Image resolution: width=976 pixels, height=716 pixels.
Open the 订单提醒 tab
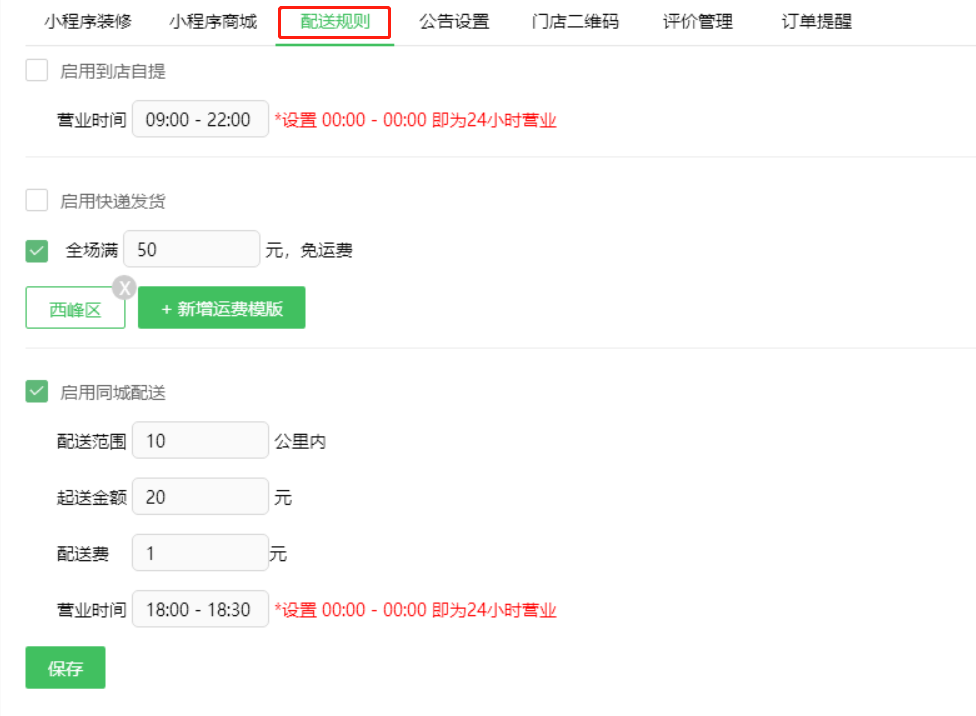click(815, 21)
